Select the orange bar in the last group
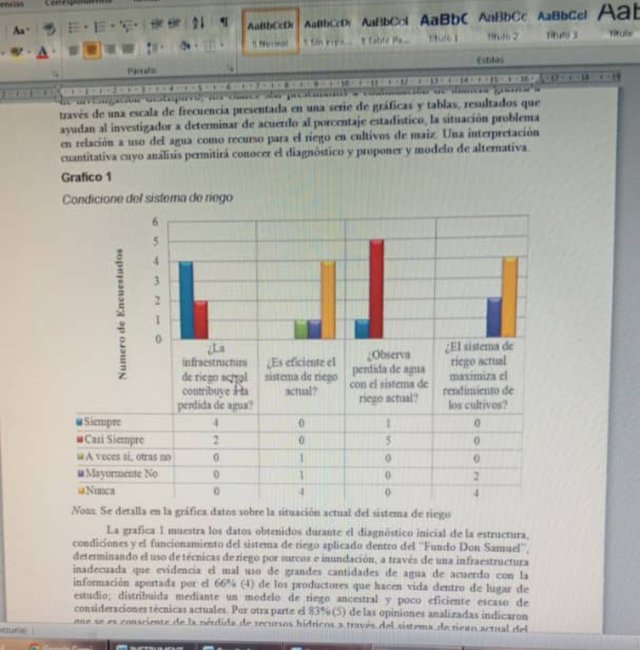 (510, 297)
